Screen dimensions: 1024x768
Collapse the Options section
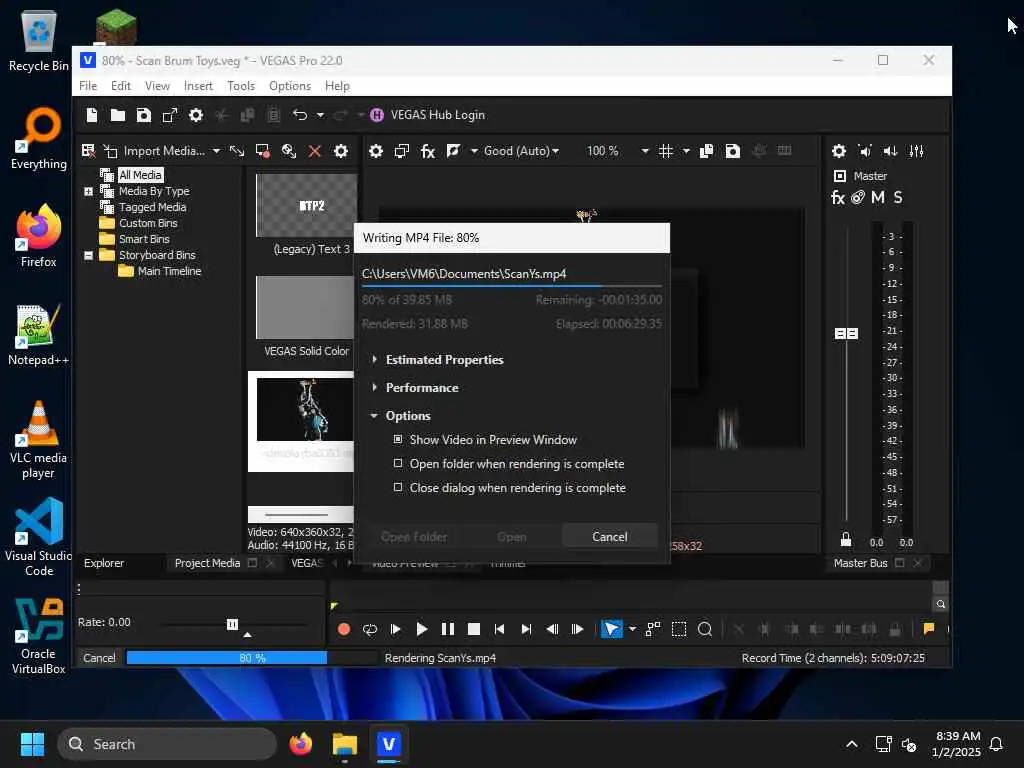click(374, 415)
